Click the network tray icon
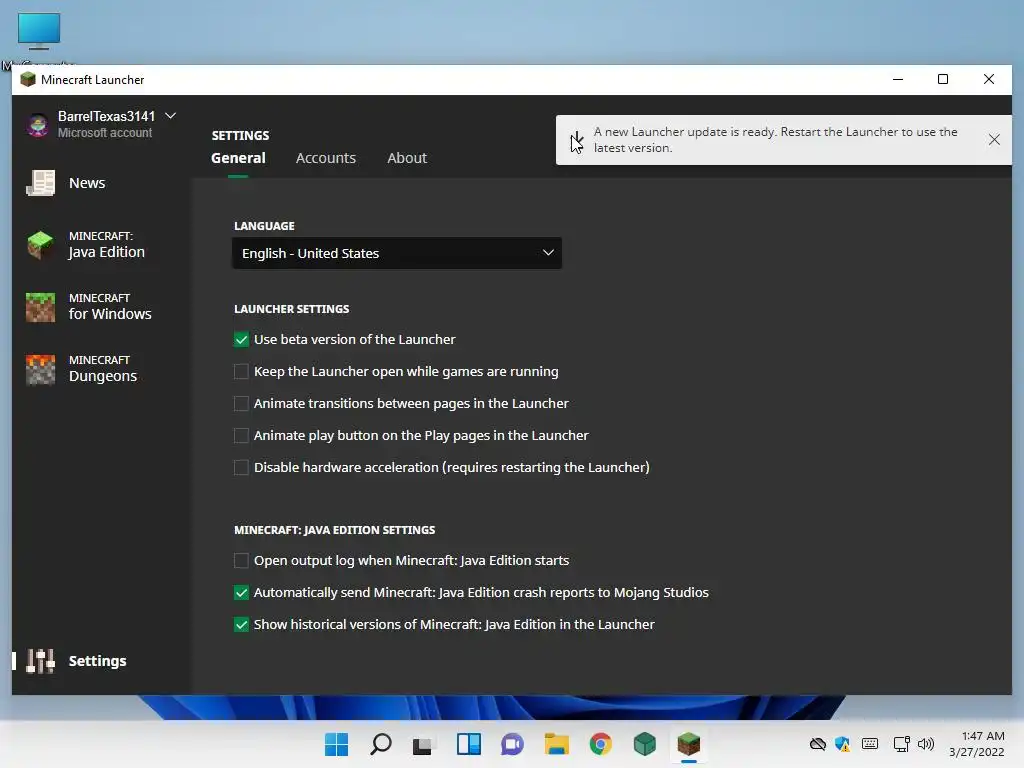This screenshot has width=1024, height=768. [902, 744]
